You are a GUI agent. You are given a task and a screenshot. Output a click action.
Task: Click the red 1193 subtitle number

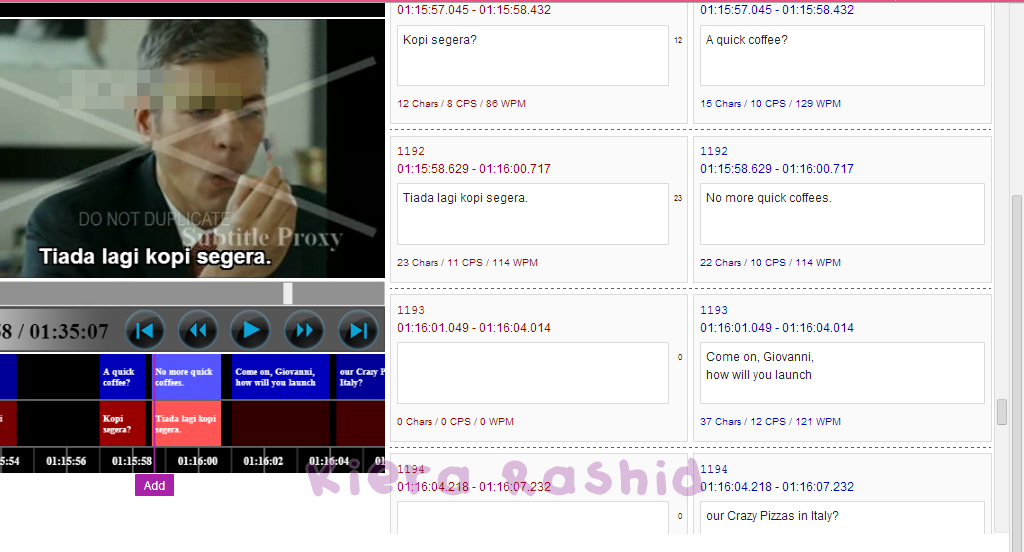click(x=411, y=310)
